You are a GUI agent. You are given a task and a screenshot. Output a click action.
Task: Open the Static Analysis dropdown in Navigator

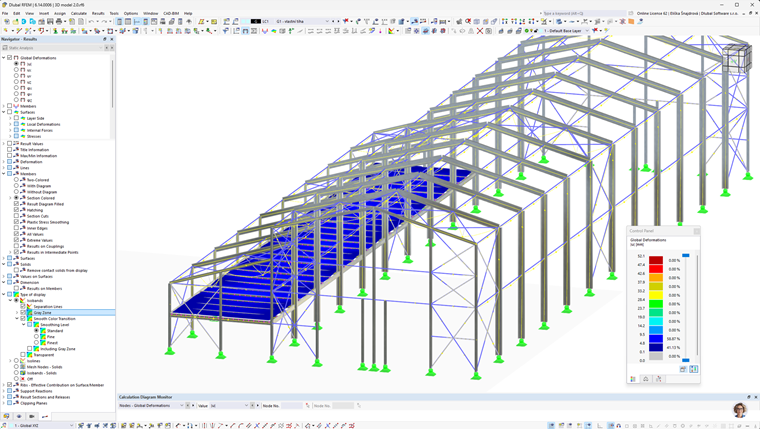pyautogui.click(x=101, y=48)
